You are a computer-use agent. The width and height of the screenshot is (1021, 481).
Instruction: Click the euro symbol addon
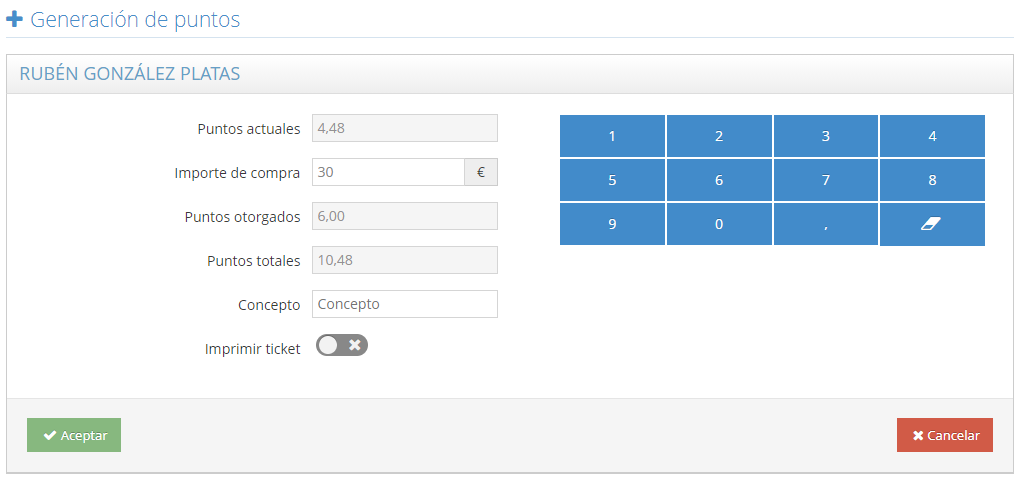click(x=481, y=172)
